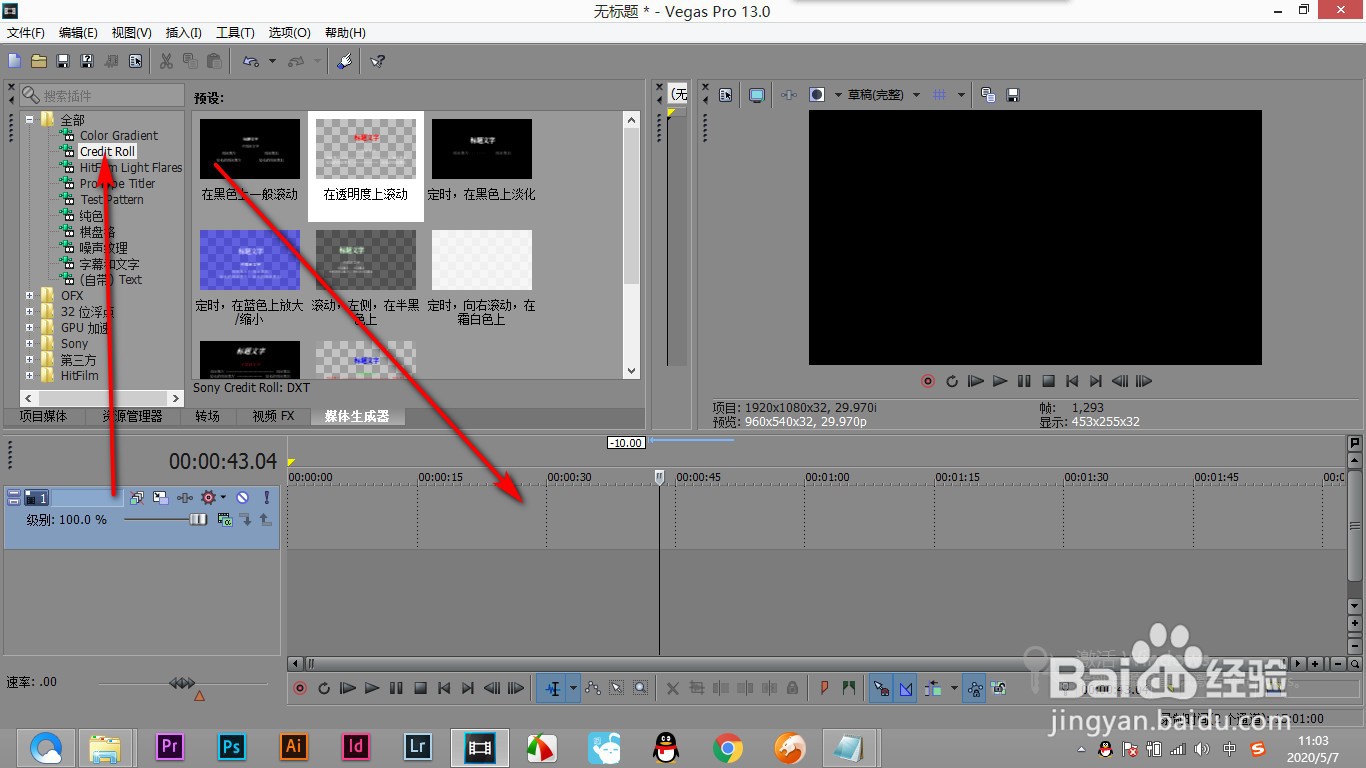Pause playback in the preview window
Screen dimensions: 1366x768
1024,381
